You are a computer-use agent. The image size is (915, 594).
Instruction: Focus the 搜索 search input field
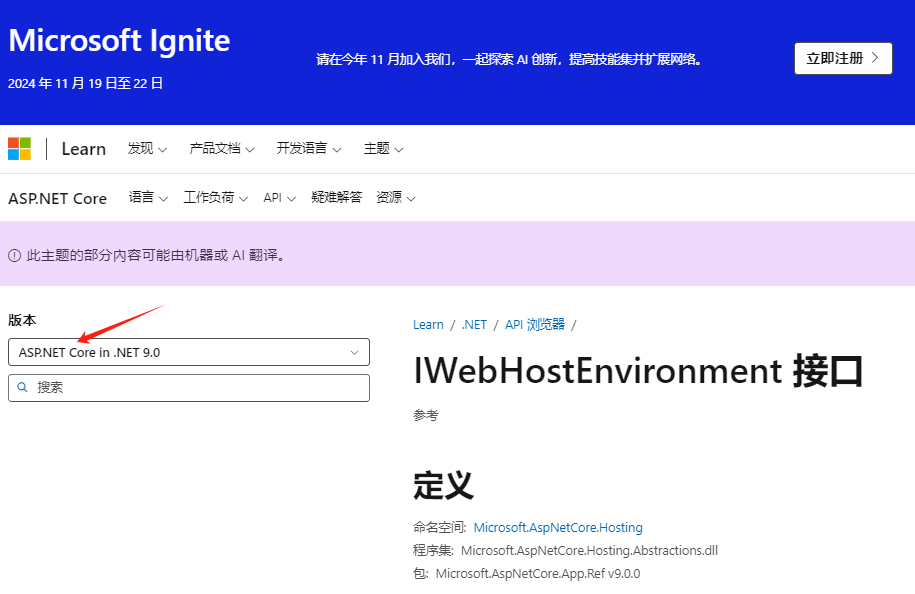(x=188, y=388)
